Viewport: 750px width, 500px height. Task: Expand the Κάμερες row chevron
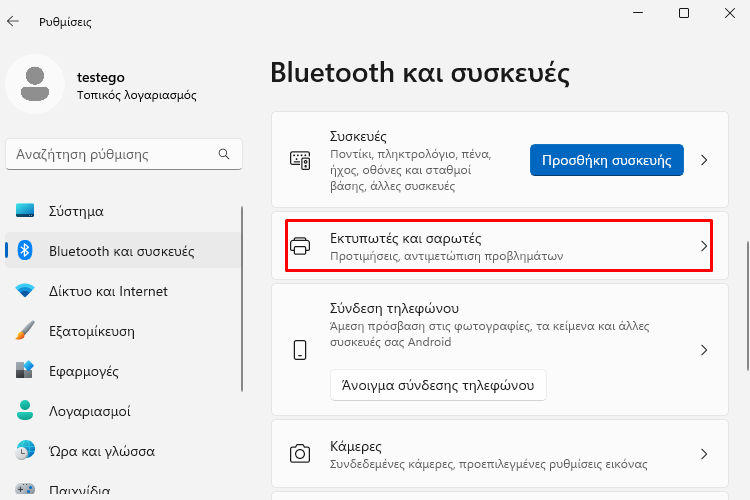(x=704, y=454)
